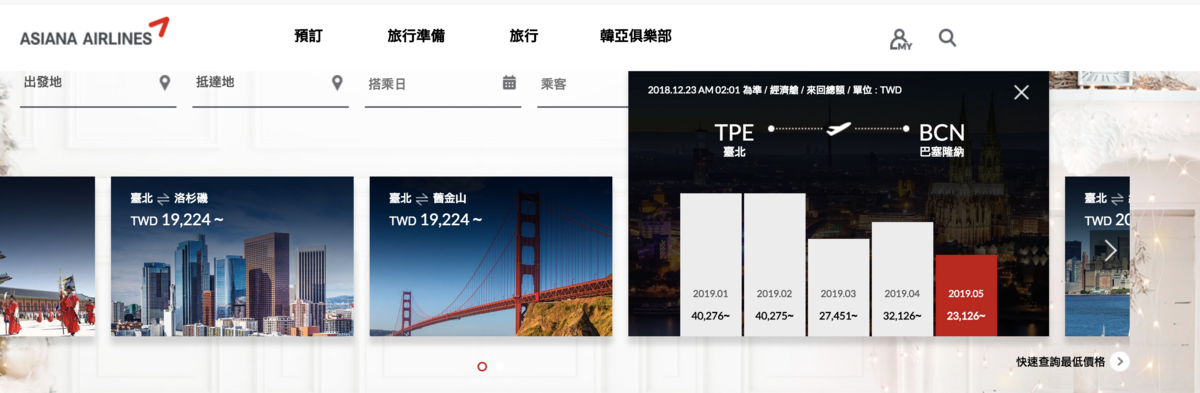Select the 2019.02 fare bar
Image resolution: width=1200 pixels, height=393 pixels.
coord(775,265)
